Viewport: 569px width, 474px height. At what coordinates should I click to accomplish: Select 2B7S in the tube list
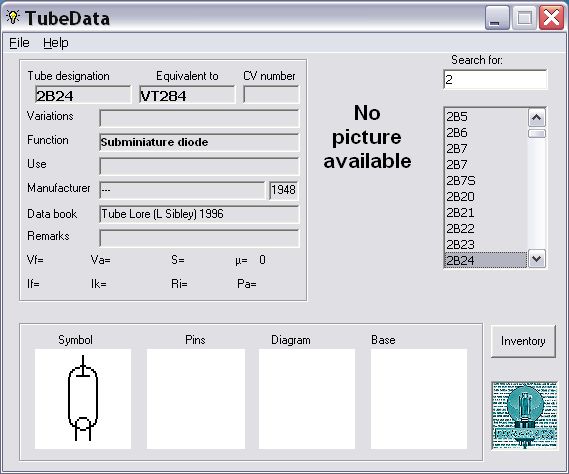point(486,181)
